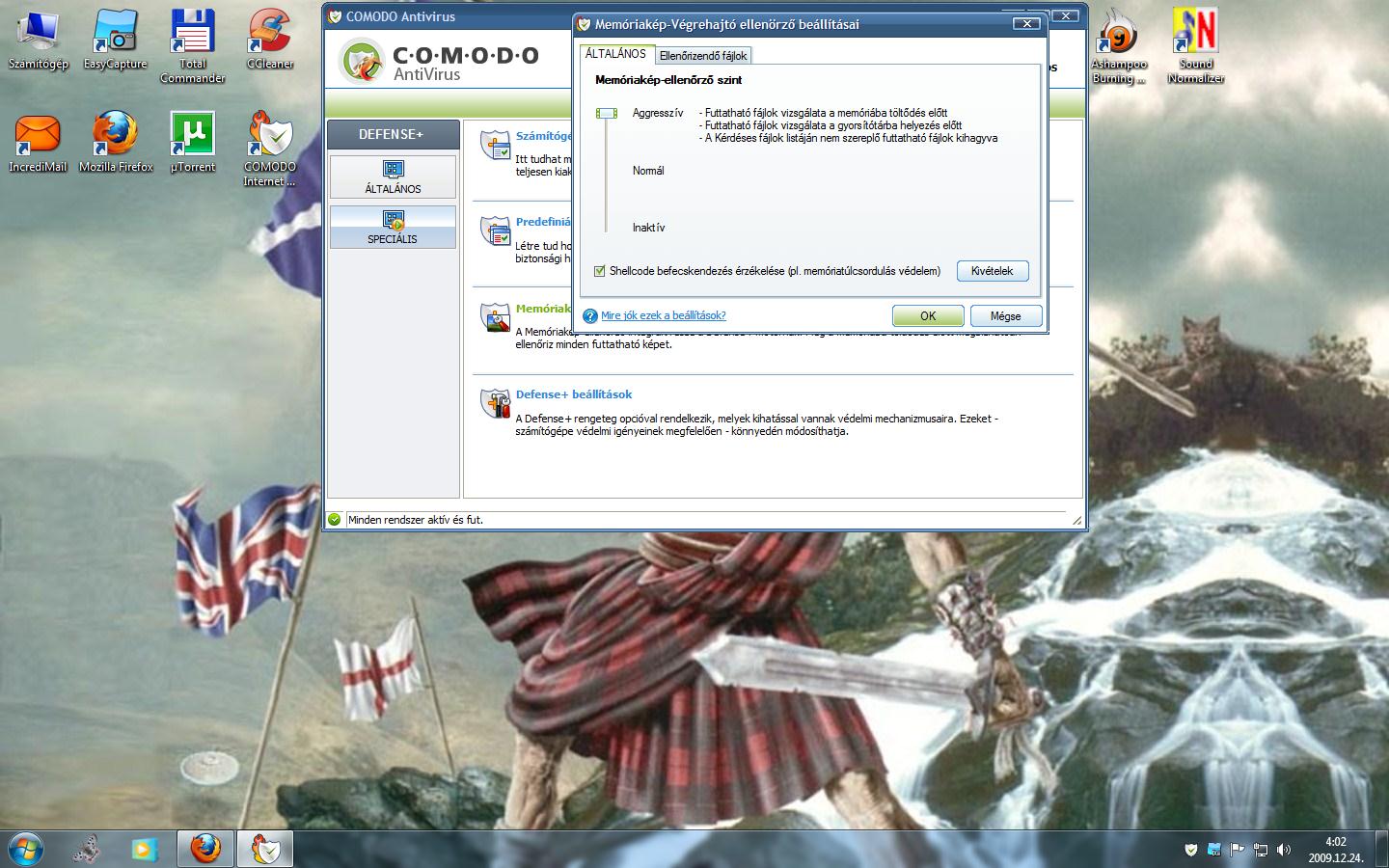Click the help icon beside the settings link
This screenshot has height=868, width=1389.
[590, 315]
